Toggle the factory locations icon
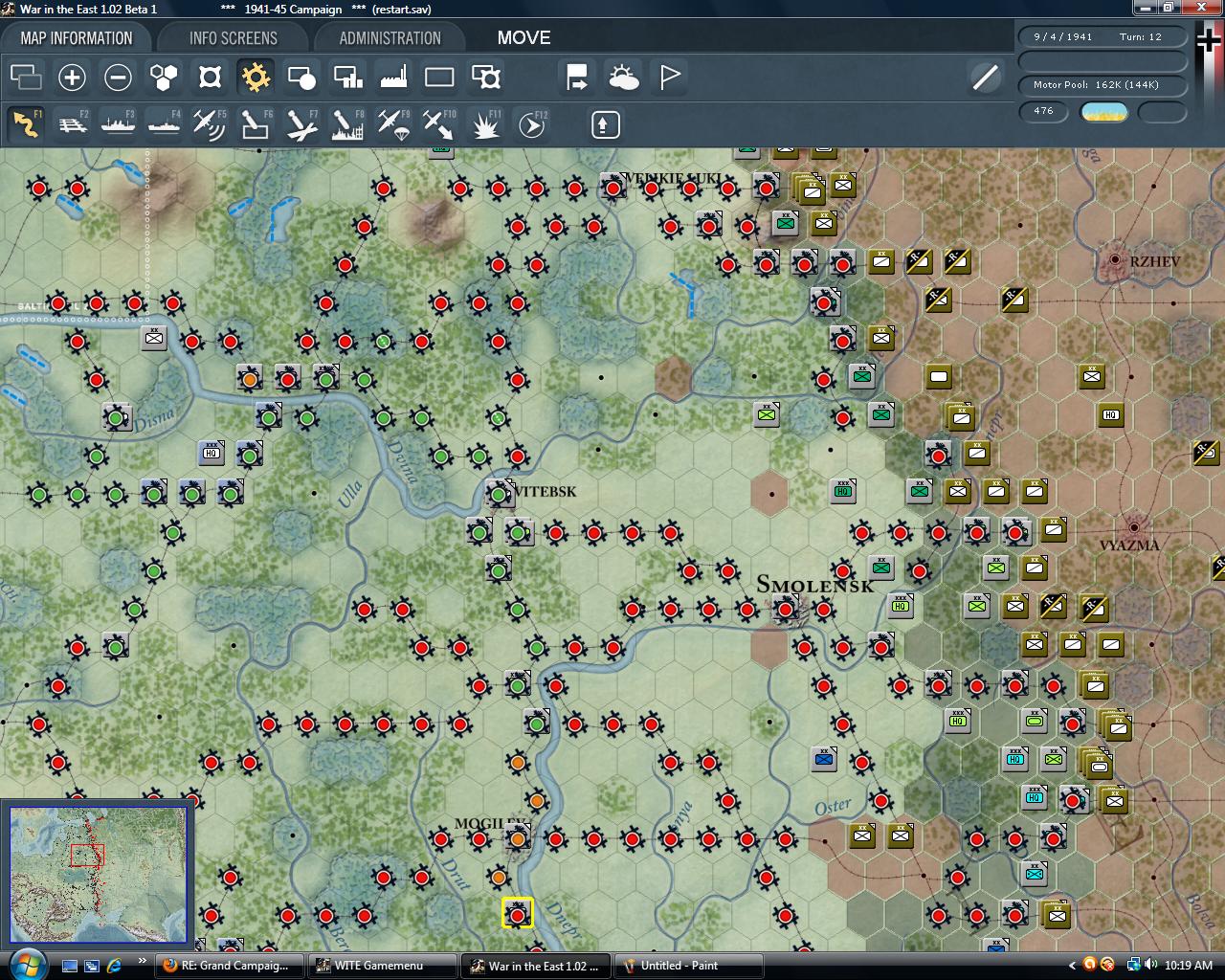The height and width of the screenshot is (980, 1225). (393, 78)
